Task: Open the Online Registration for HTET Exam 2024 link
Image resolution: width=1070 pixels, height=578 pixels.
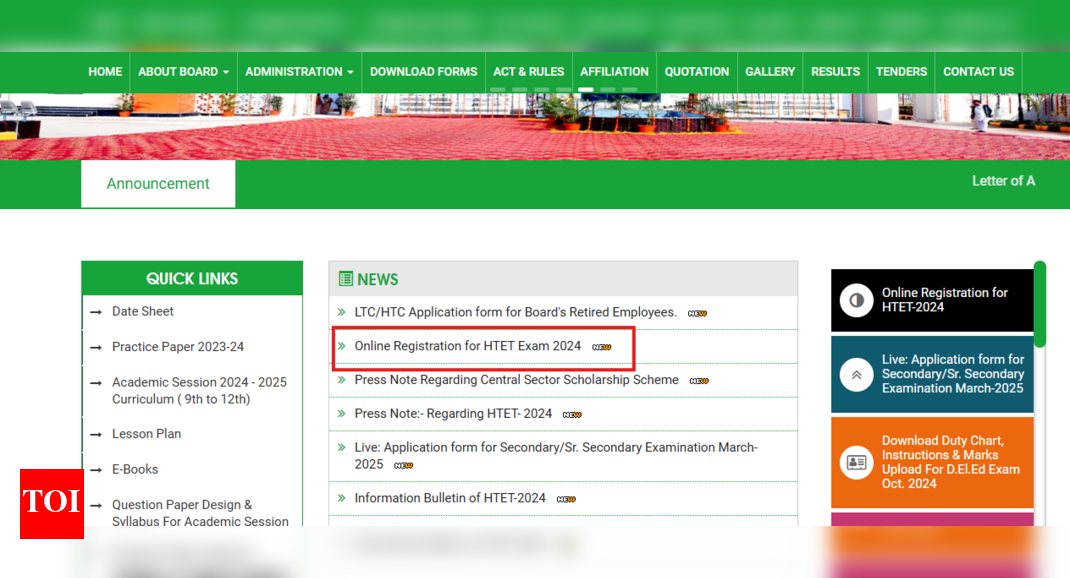Action: point(466,346)
